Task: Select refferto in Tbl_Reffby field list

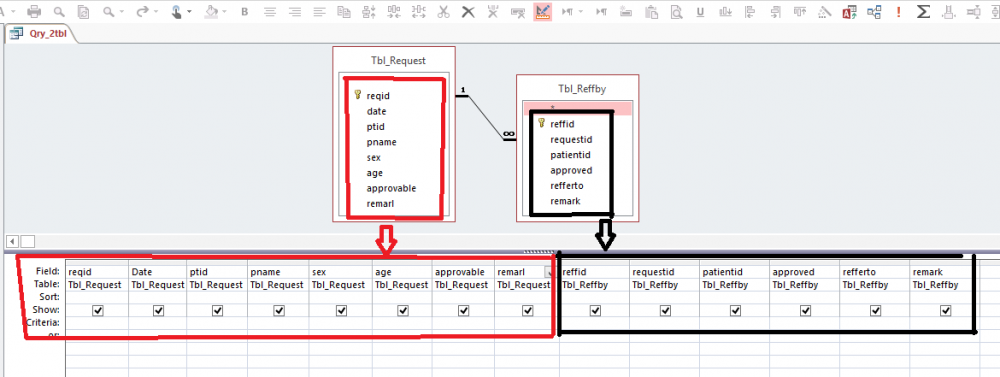Action: [566, 186]
